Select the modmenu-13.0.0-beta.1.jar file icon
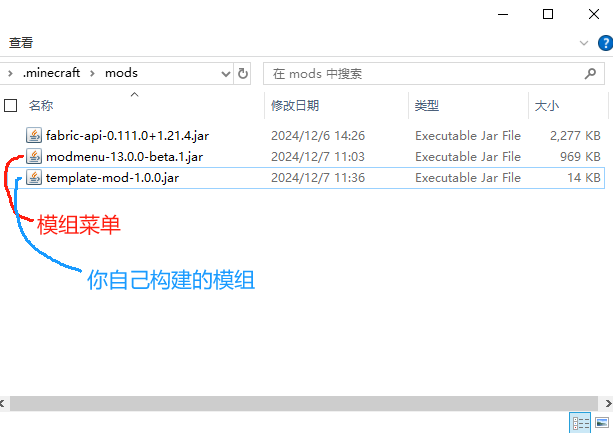Image resolution: width=613 pixels, height=433 pixels. coord(34,156)
